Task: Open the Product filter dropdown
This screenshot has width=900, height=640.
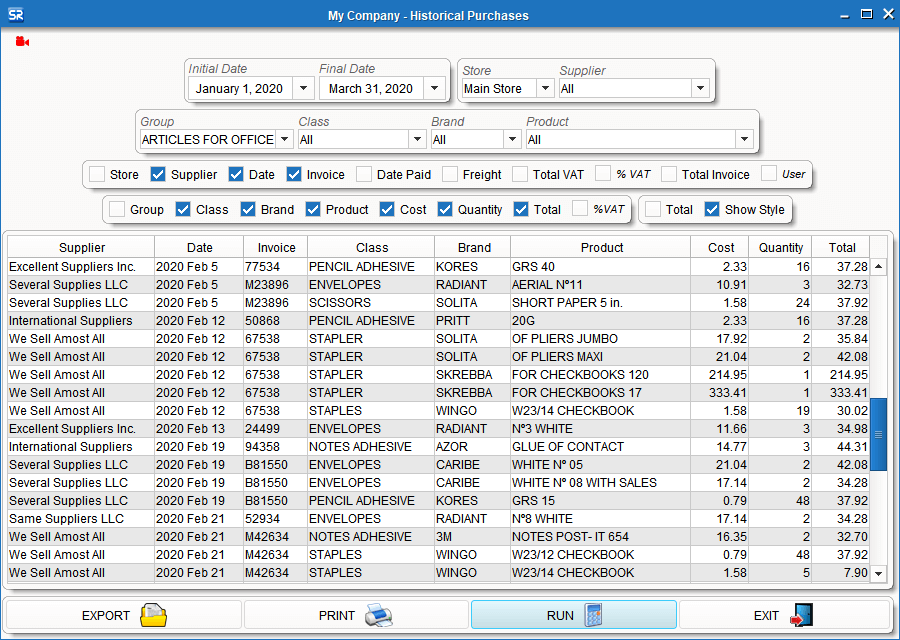Action: coord(744,139)
